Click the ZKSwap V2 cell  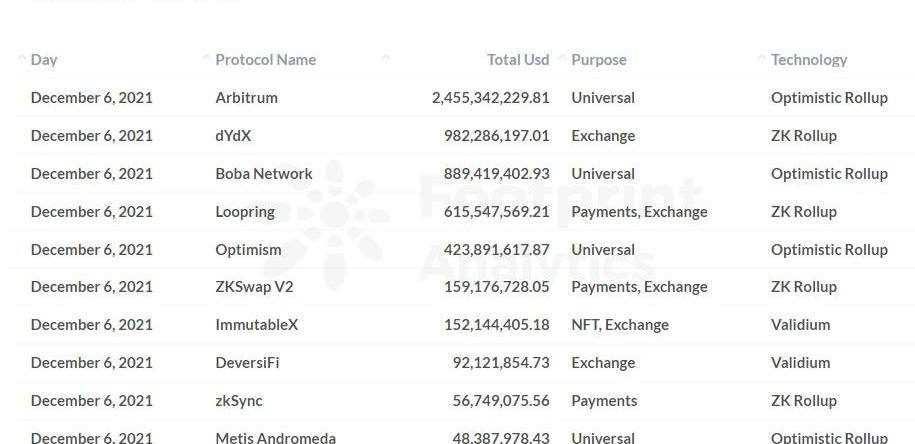point(254,287)
